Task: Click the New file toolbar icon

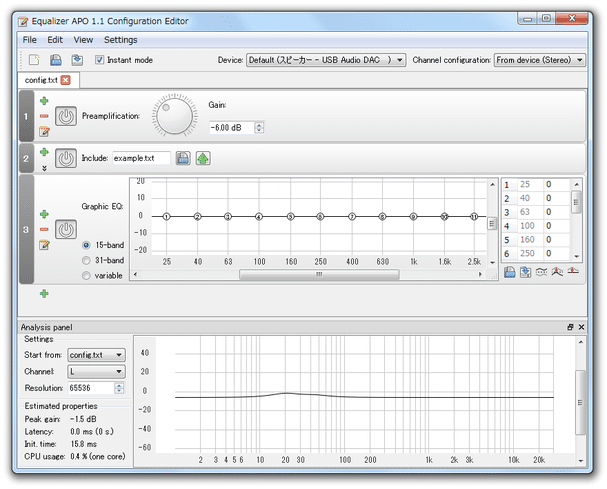Action: click(x=34, y=60)
